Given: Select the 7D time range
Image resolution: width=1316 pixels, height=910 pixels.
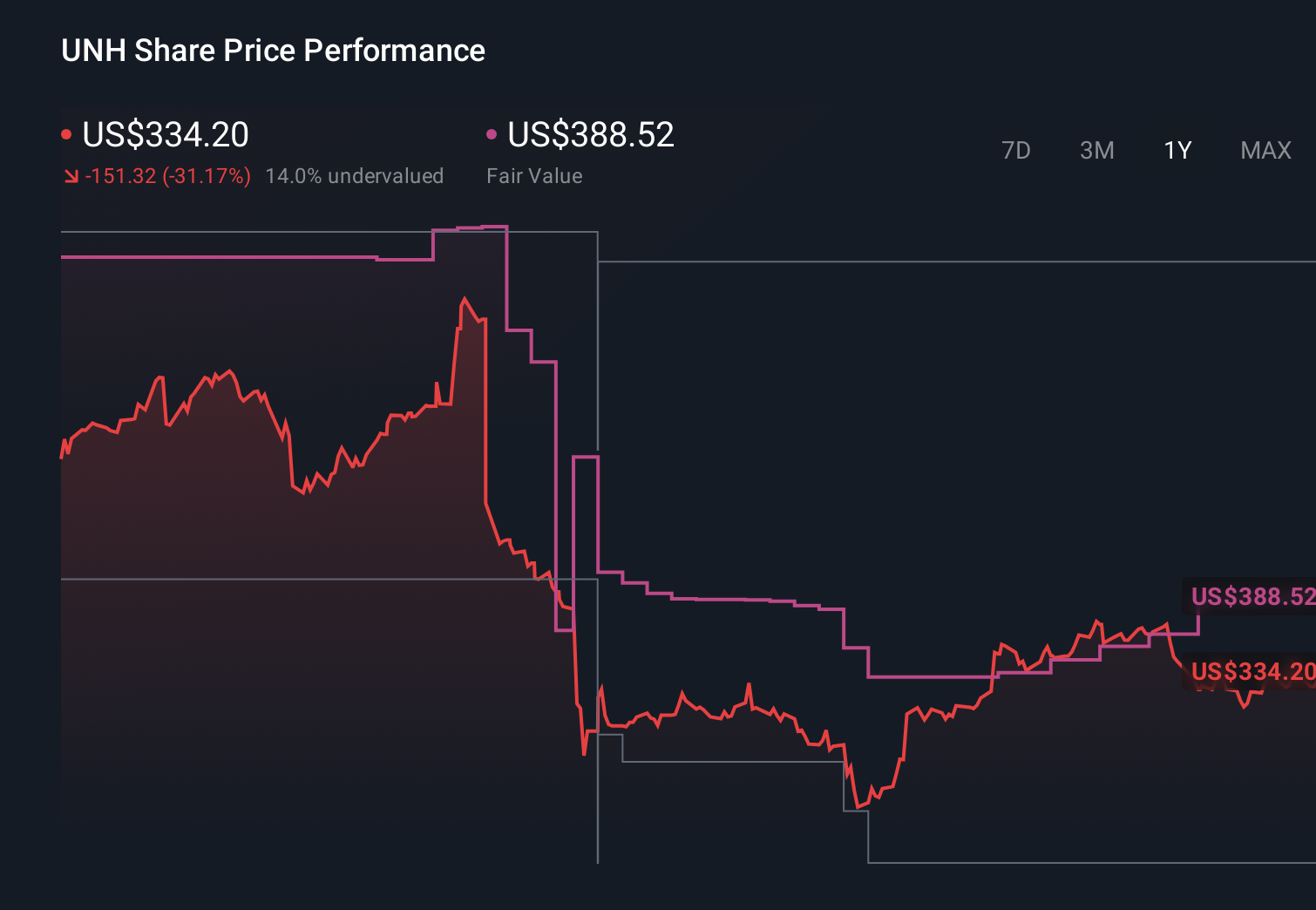Looking at the screenshot, I should 1016,150.
